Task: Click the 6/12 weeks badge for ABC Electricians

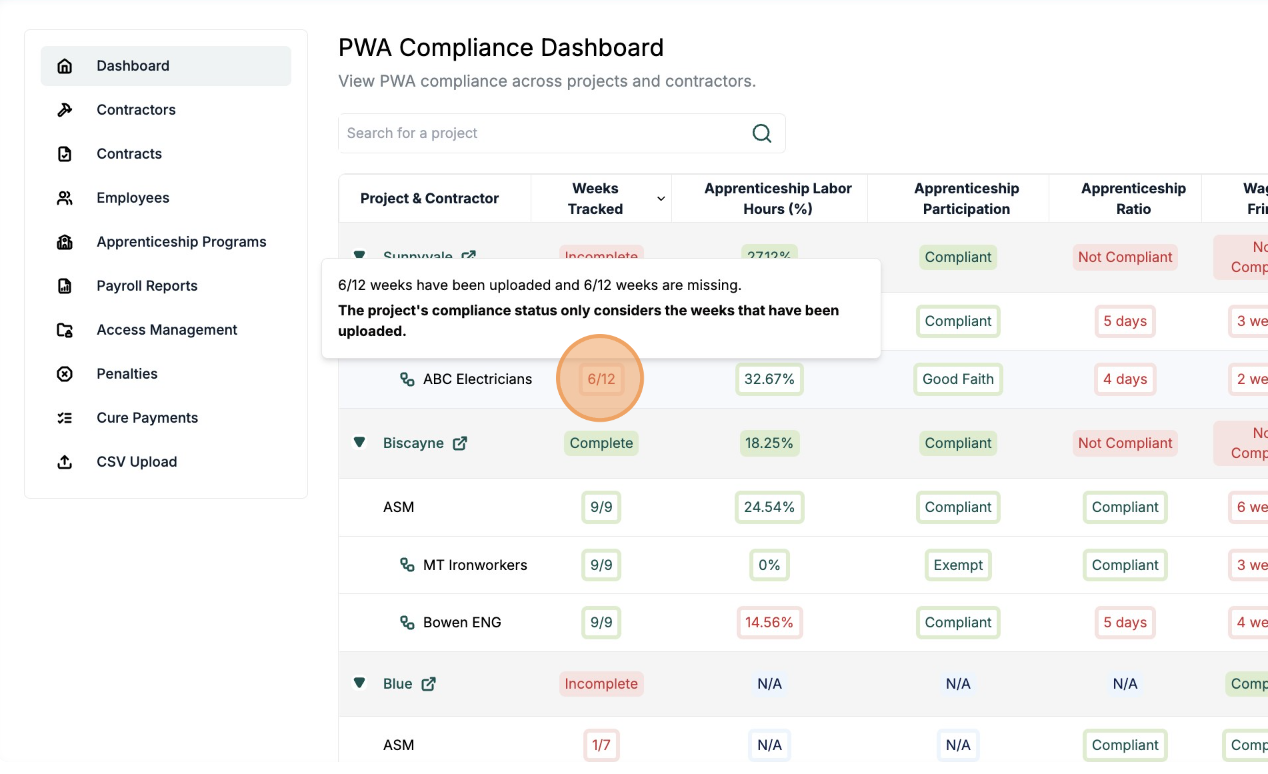Action: 601,379
